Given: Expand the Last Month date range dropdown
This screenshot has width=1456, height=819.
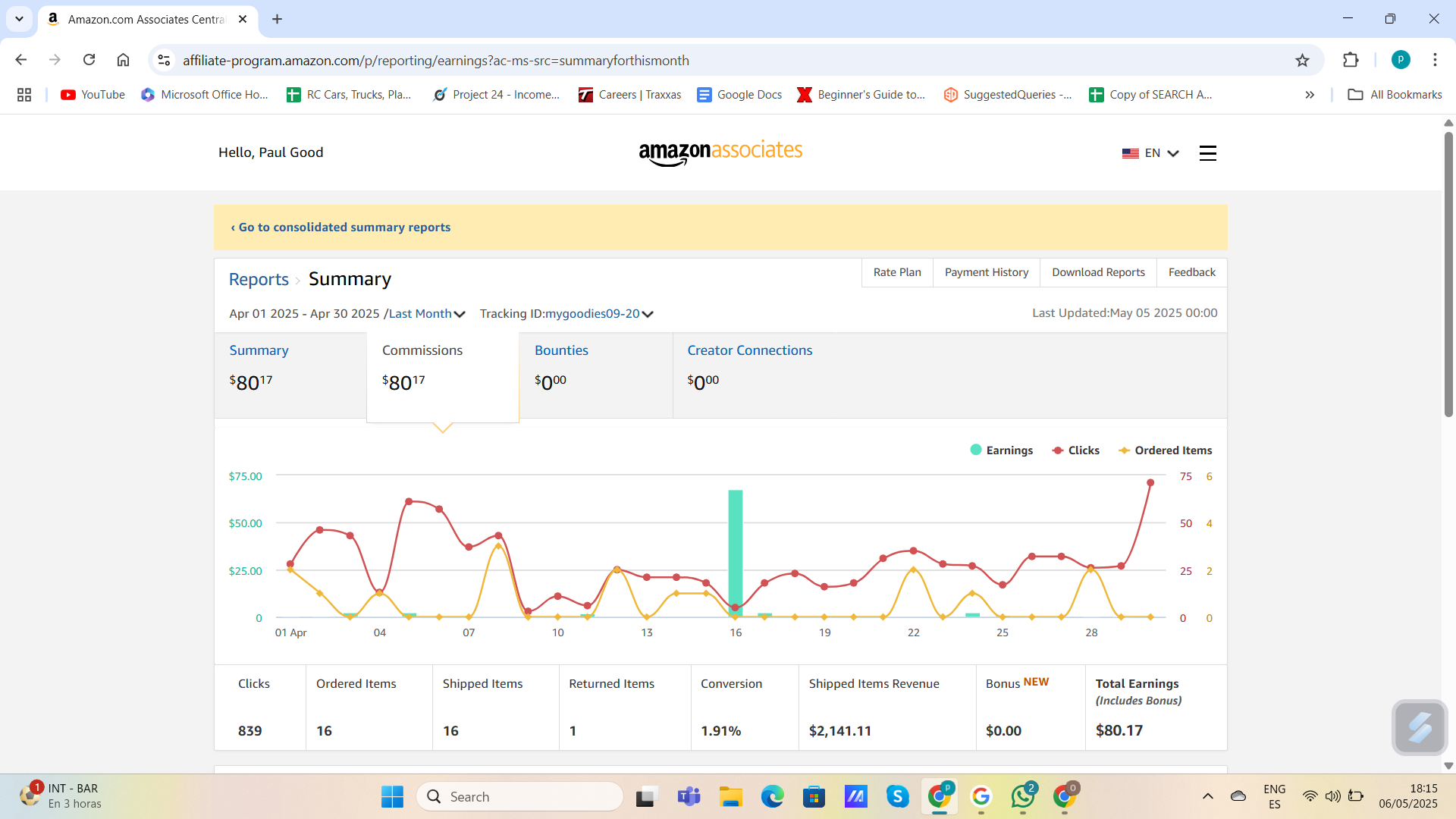Looking at the screenshot, I should click(427, 314).
